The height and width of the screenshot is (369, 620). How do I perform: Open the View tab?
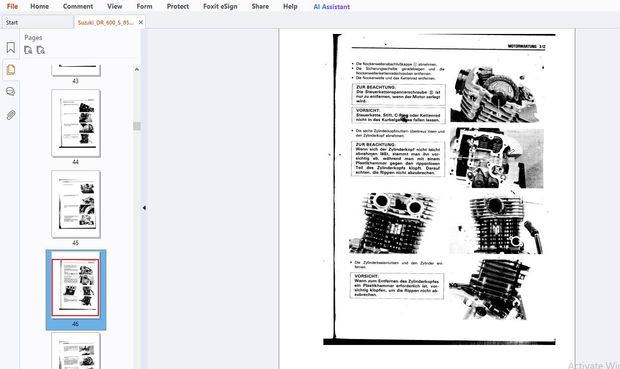click(x=115, y=6)
